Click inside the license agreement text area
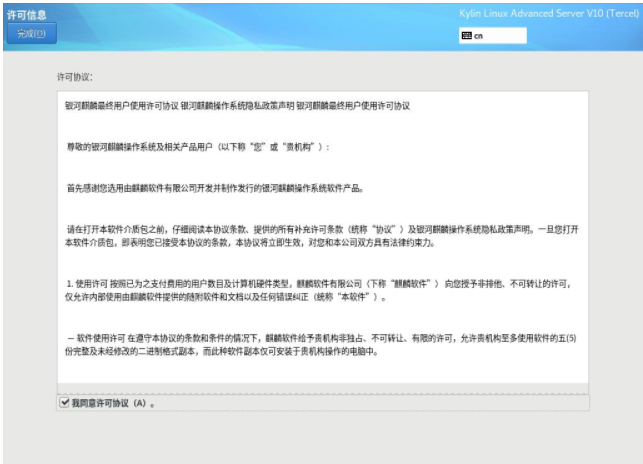Viewport: 643px width, 464px height. click(323, 237)
